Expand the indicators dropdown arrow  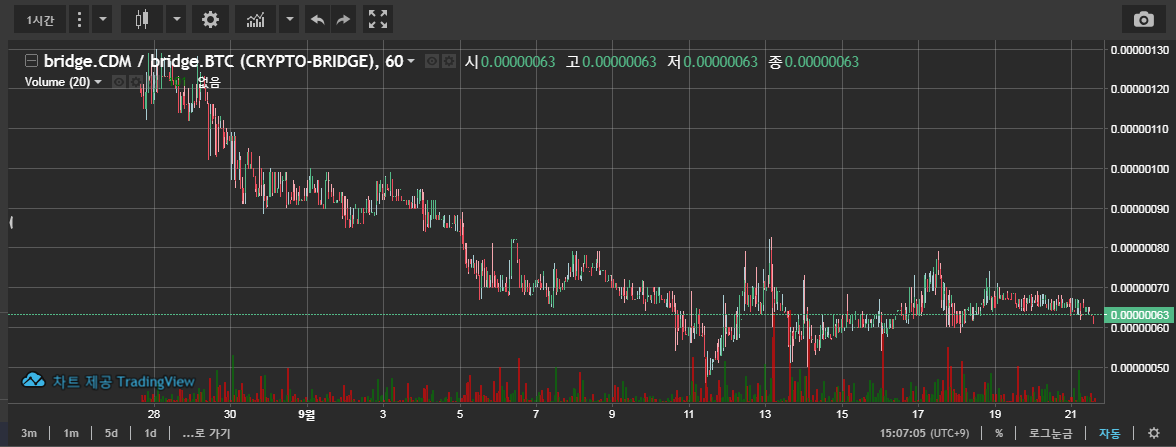coord(290,20)
